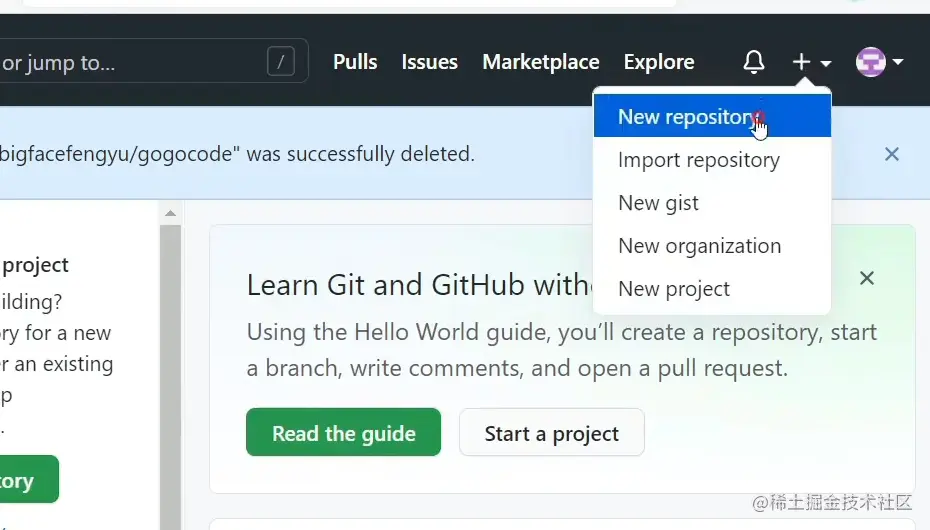Click the slash shortcut key icon in search
Screen dimensions: 930x530
(281, 61)
